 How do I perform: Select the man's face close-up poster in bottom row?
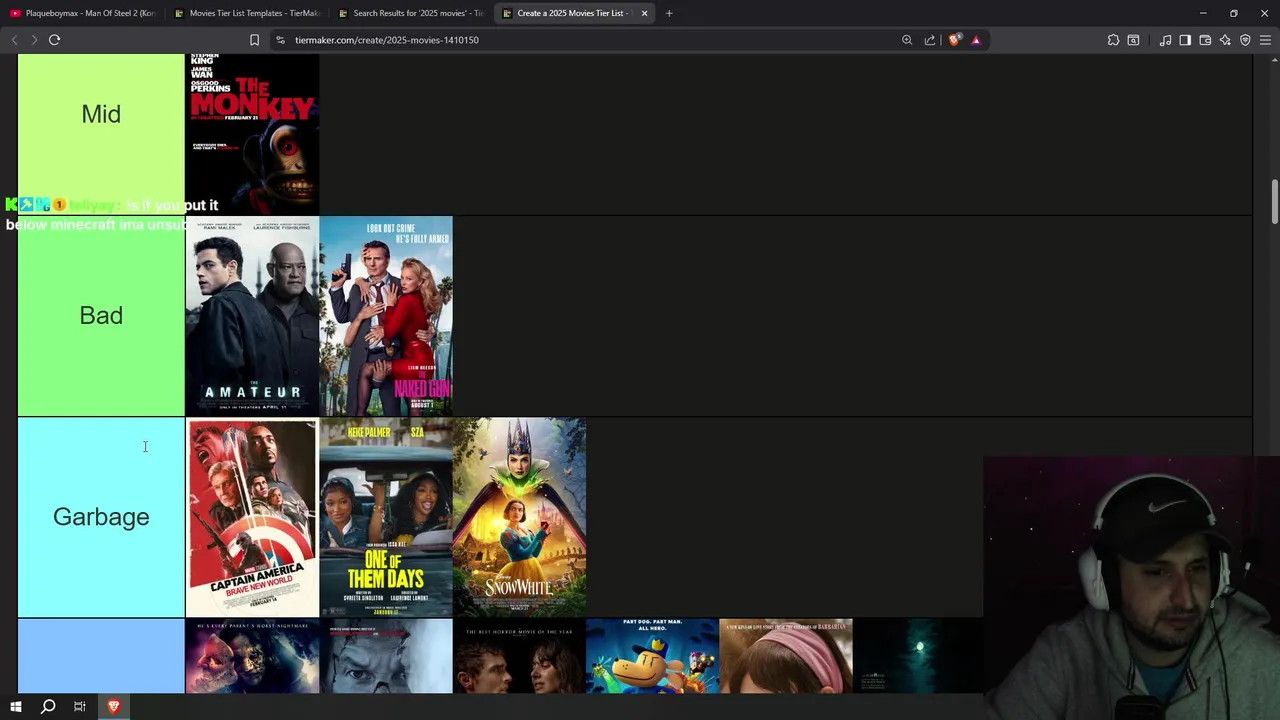pos(386,656)
